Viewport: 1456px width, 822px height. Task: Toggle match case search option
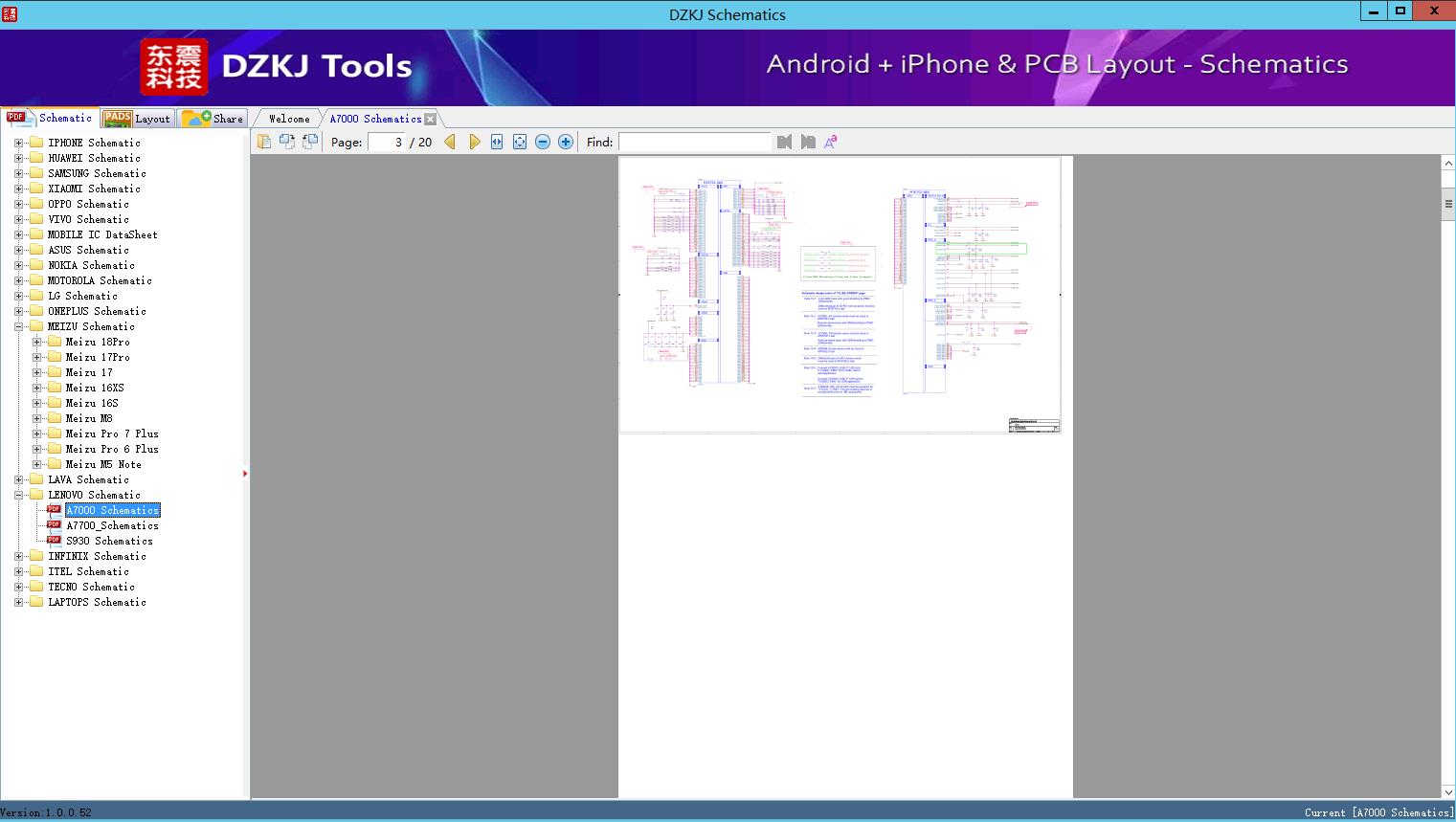click(x=831, y=142)
